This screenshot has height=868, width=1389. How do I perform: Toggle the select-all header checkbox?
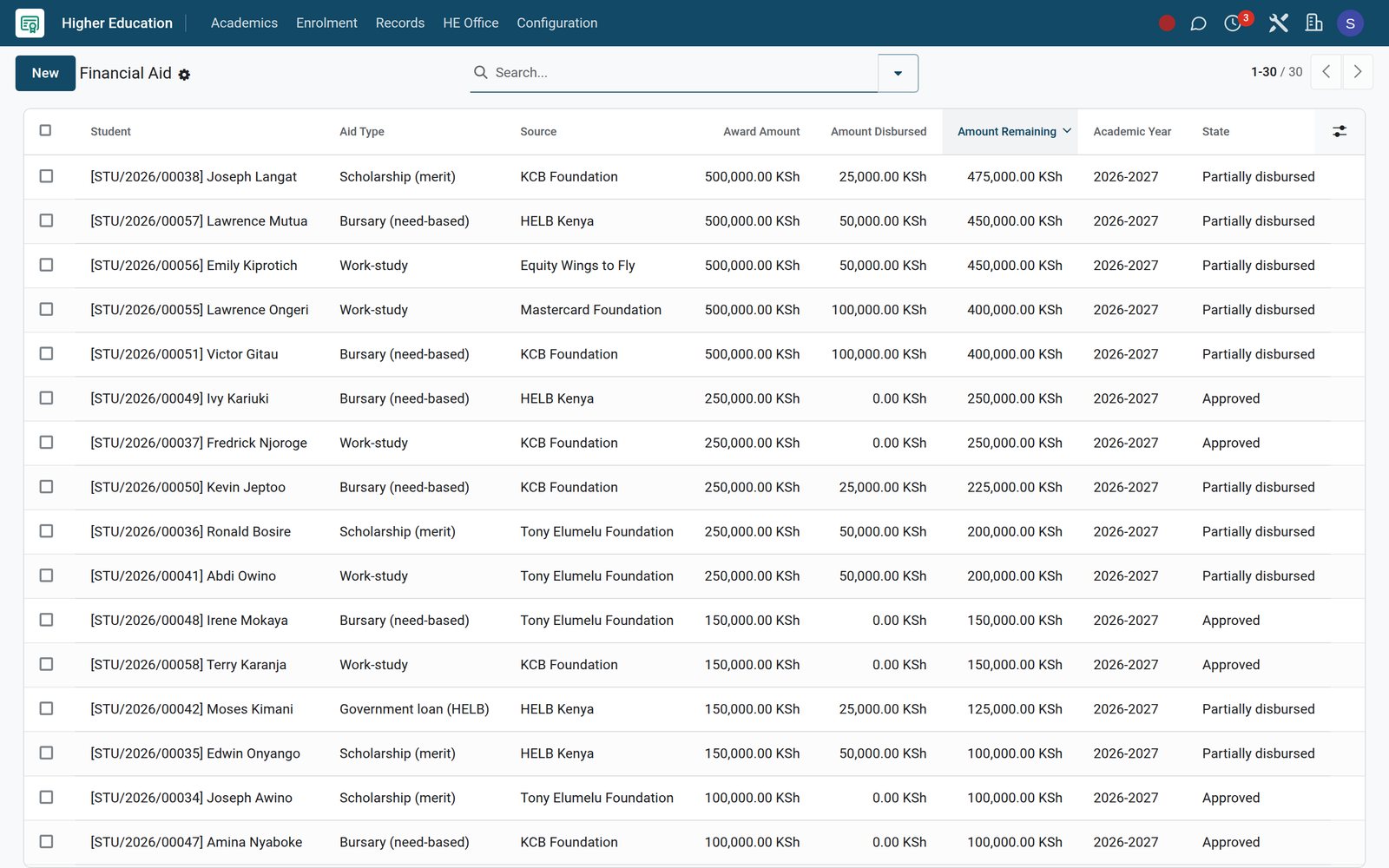pos(46,130)
